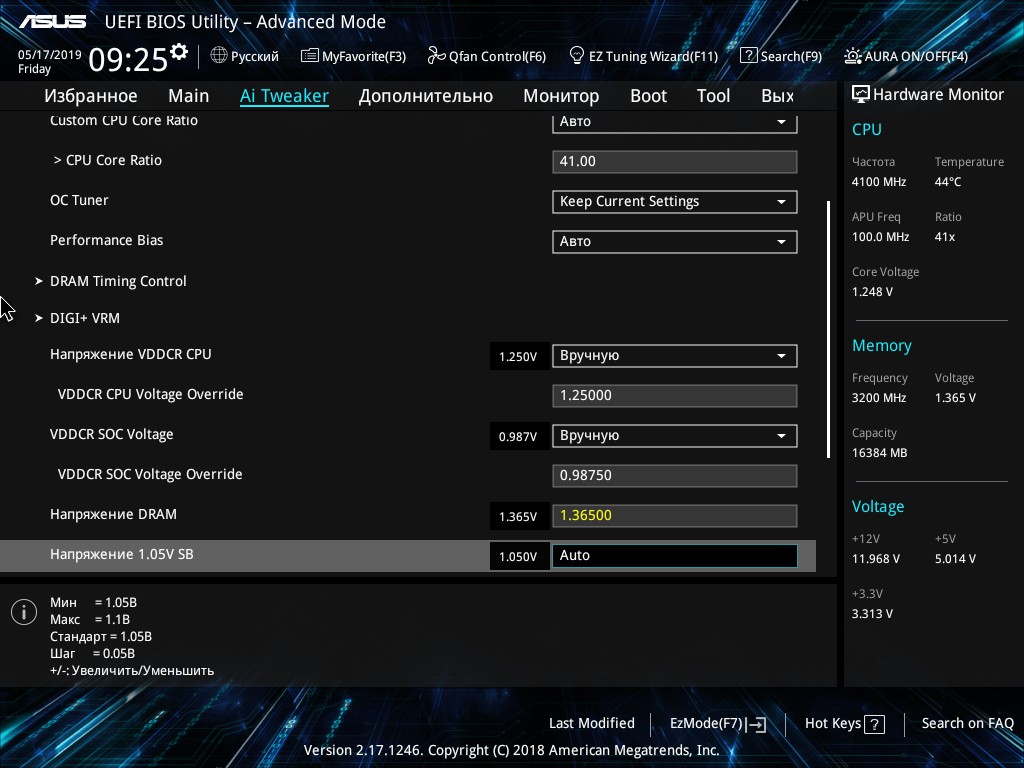
Task: Click the 05/17/2019 date
Action: coord(50,55)
